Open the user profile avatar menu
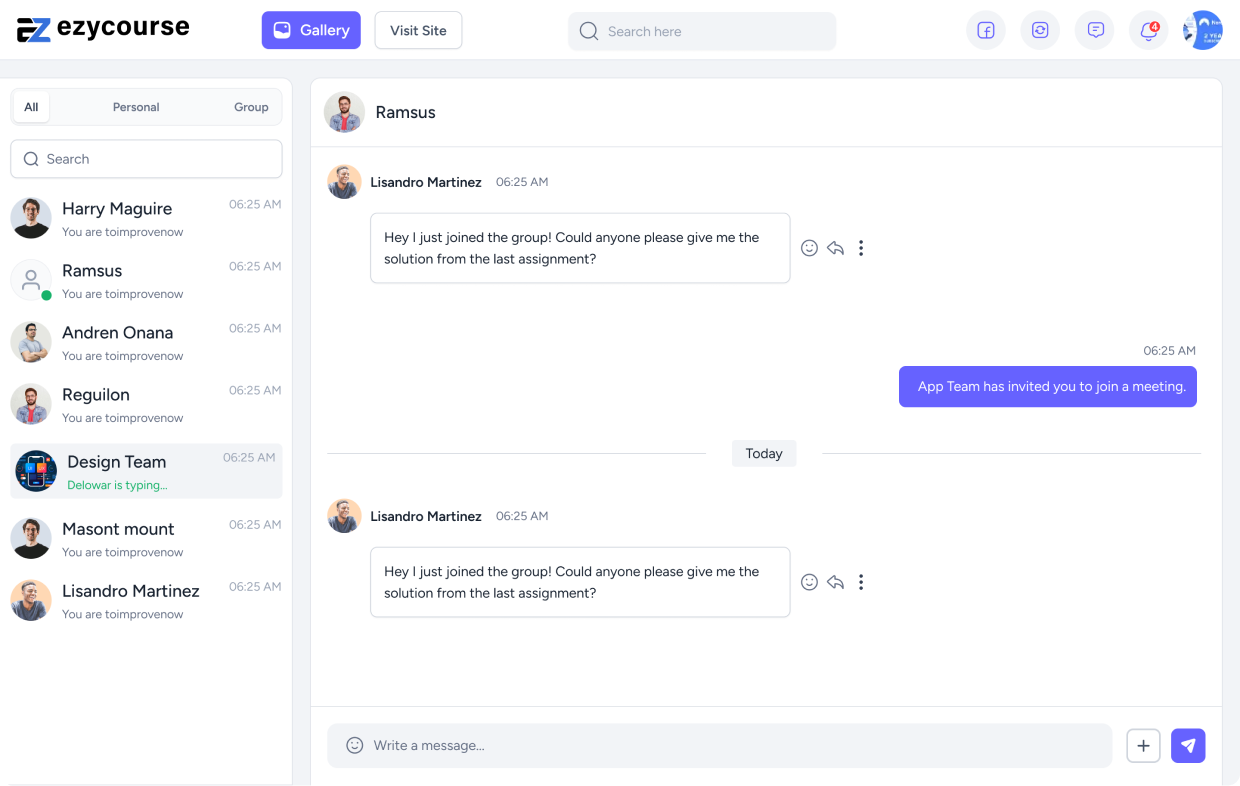This screenshot has width=1240, height=786. point(1202,31)
